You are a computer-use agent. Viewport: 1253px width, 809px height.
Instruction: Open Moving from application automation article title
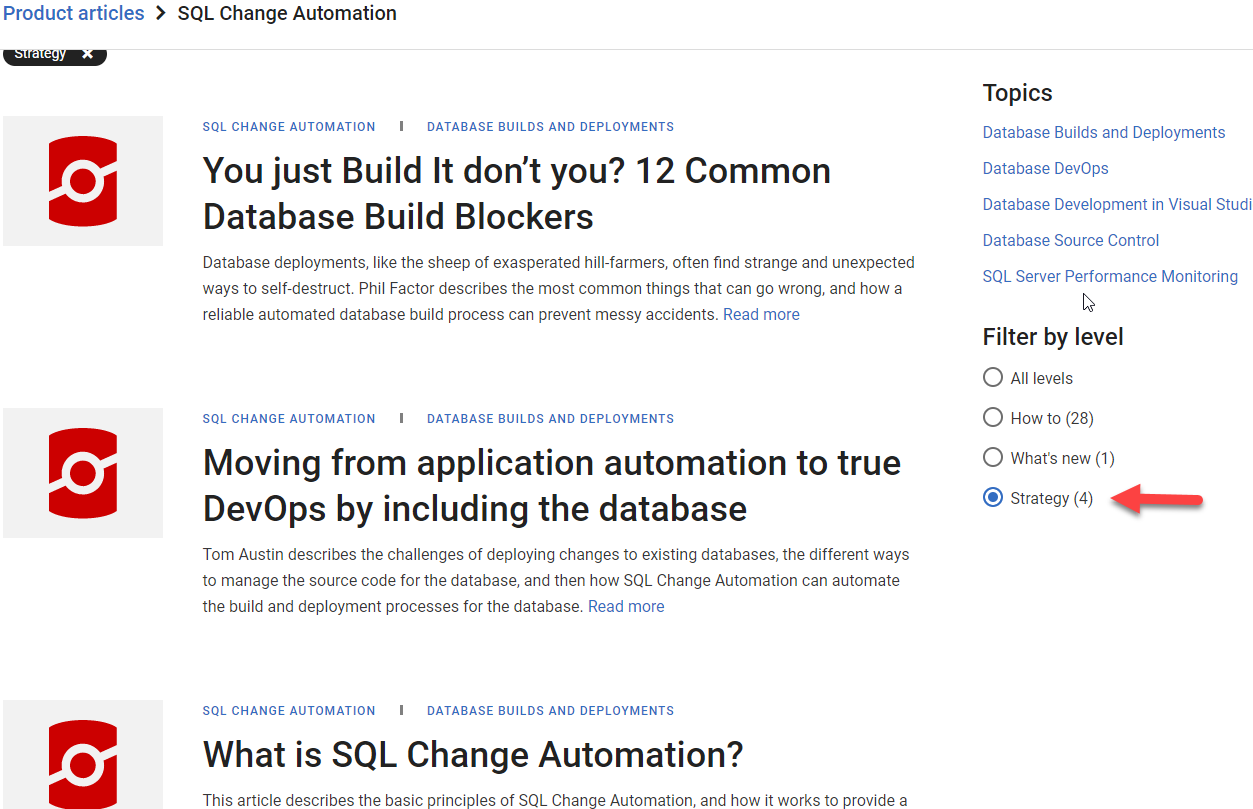coord(551,486)
